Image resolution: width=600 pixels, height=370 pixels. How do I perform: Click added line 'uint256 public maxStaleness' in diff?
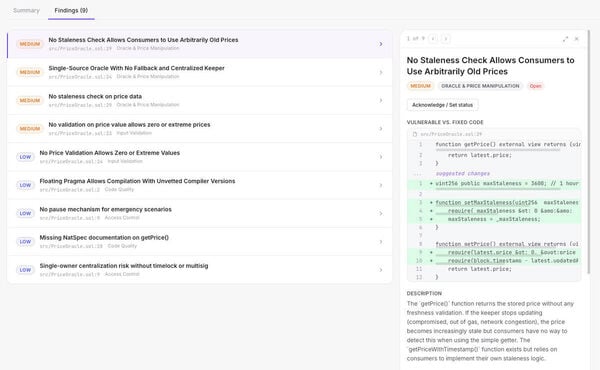494,184
